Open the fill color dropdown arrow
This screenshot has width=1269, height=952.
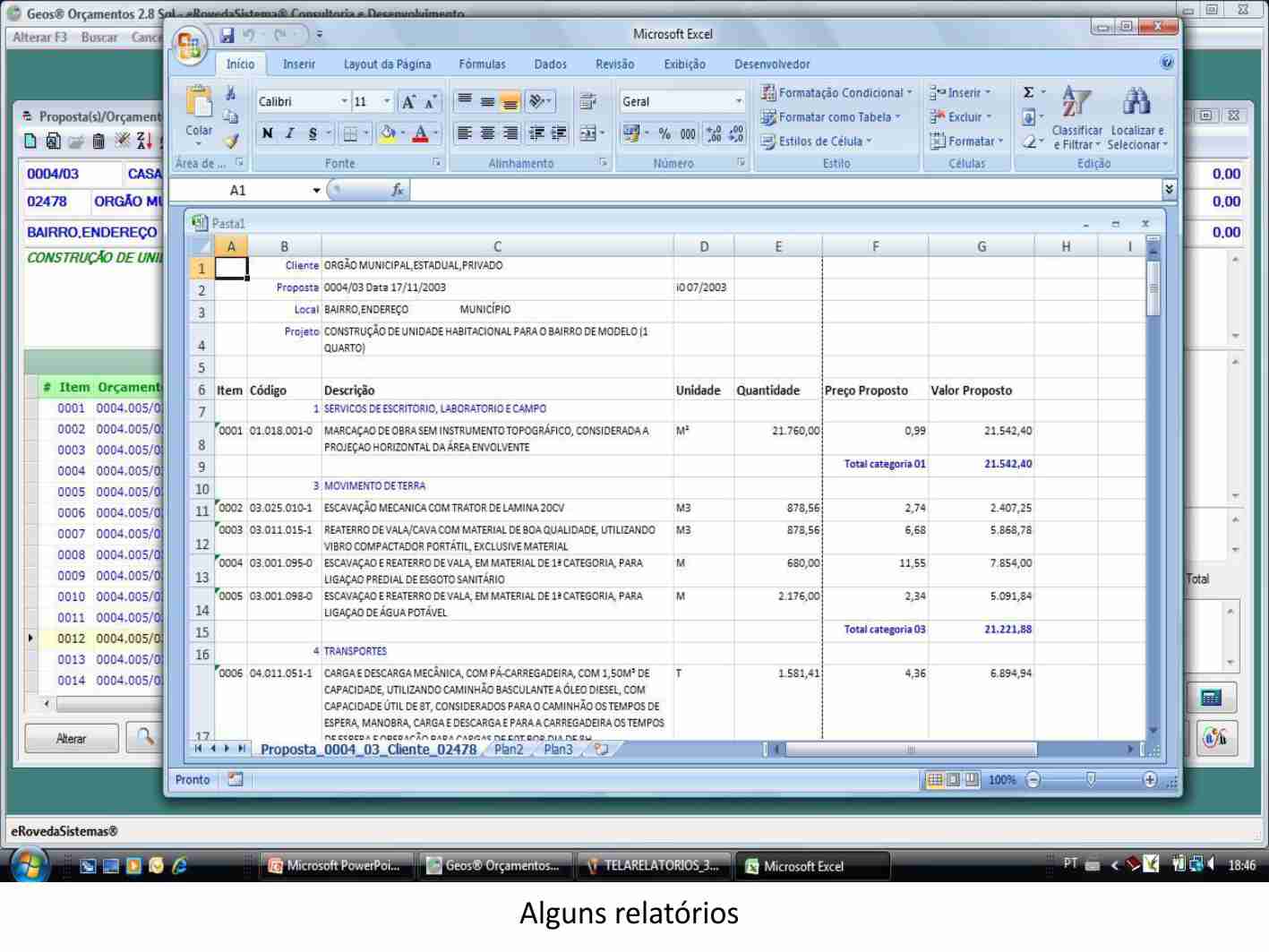pyautogui.click(x=404, y=133)
